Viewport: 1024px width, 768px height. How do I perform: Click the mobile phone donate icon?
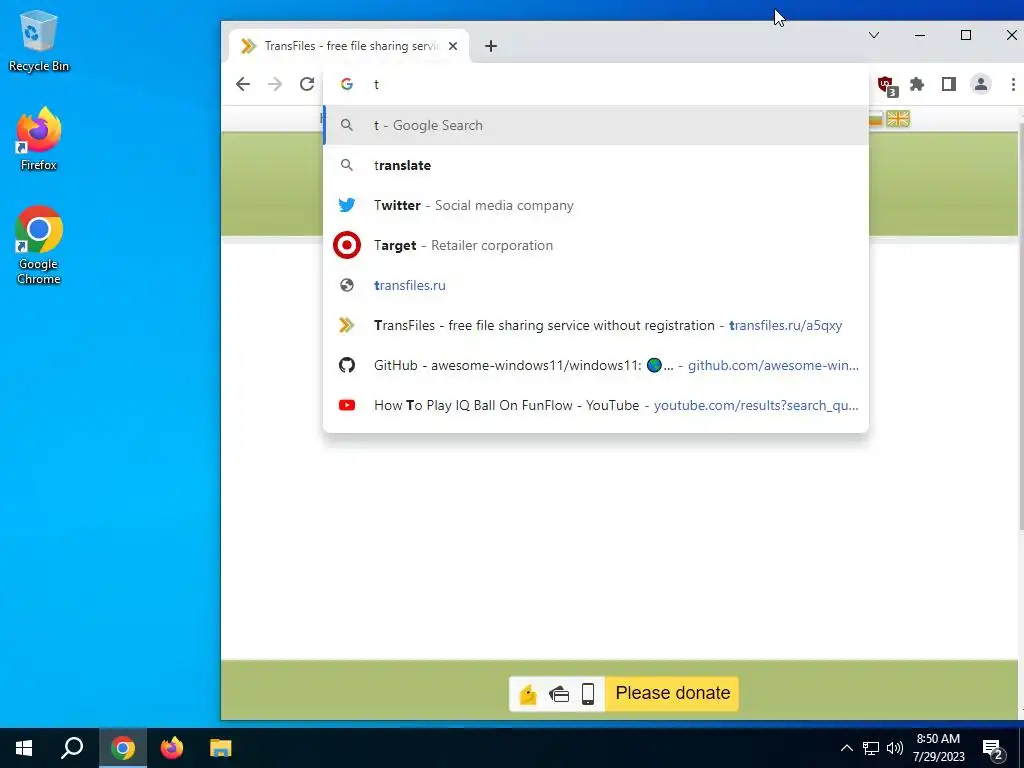[588, 694]
